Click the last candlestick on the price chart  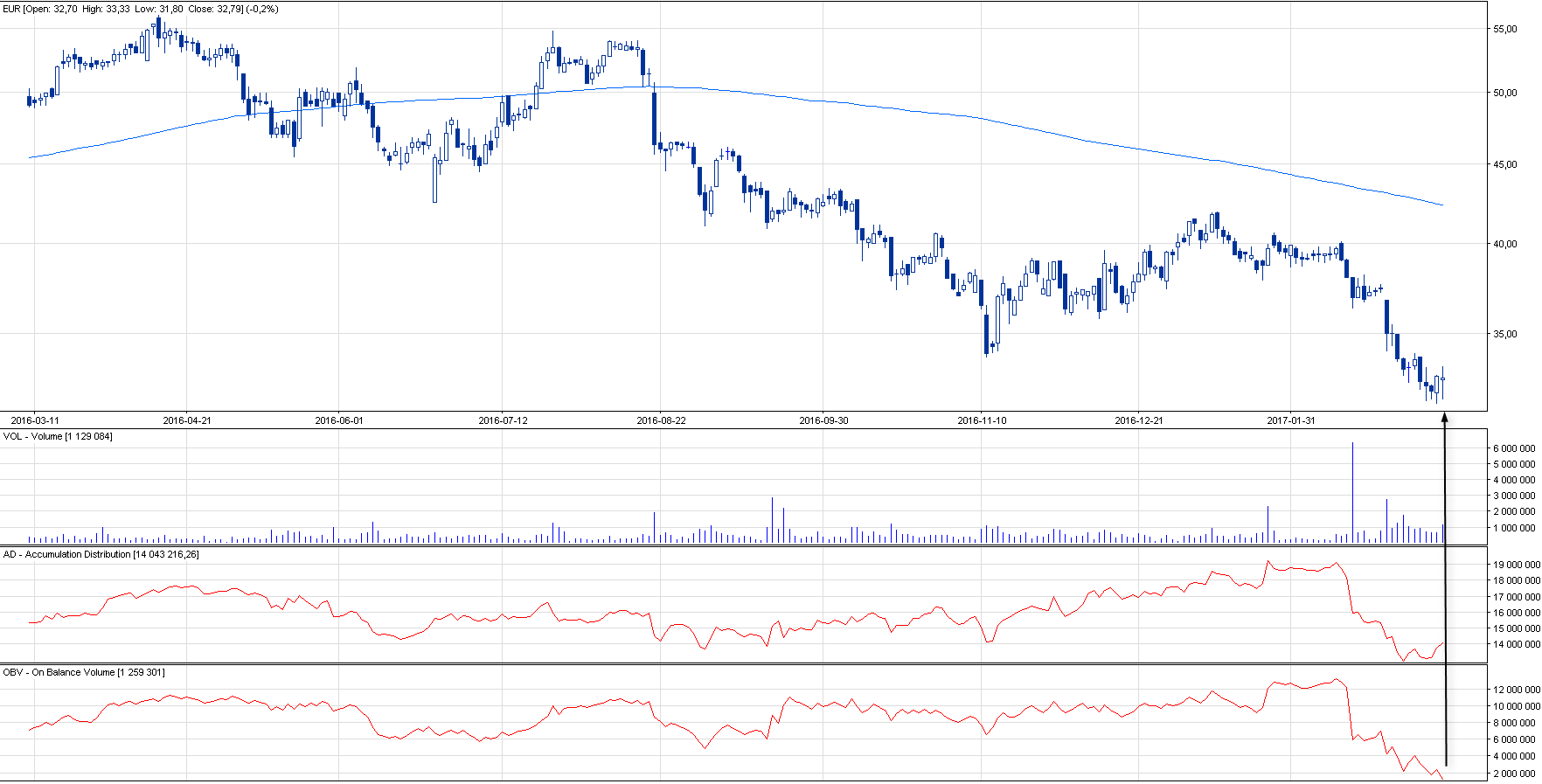click(x=1442, y=380)
